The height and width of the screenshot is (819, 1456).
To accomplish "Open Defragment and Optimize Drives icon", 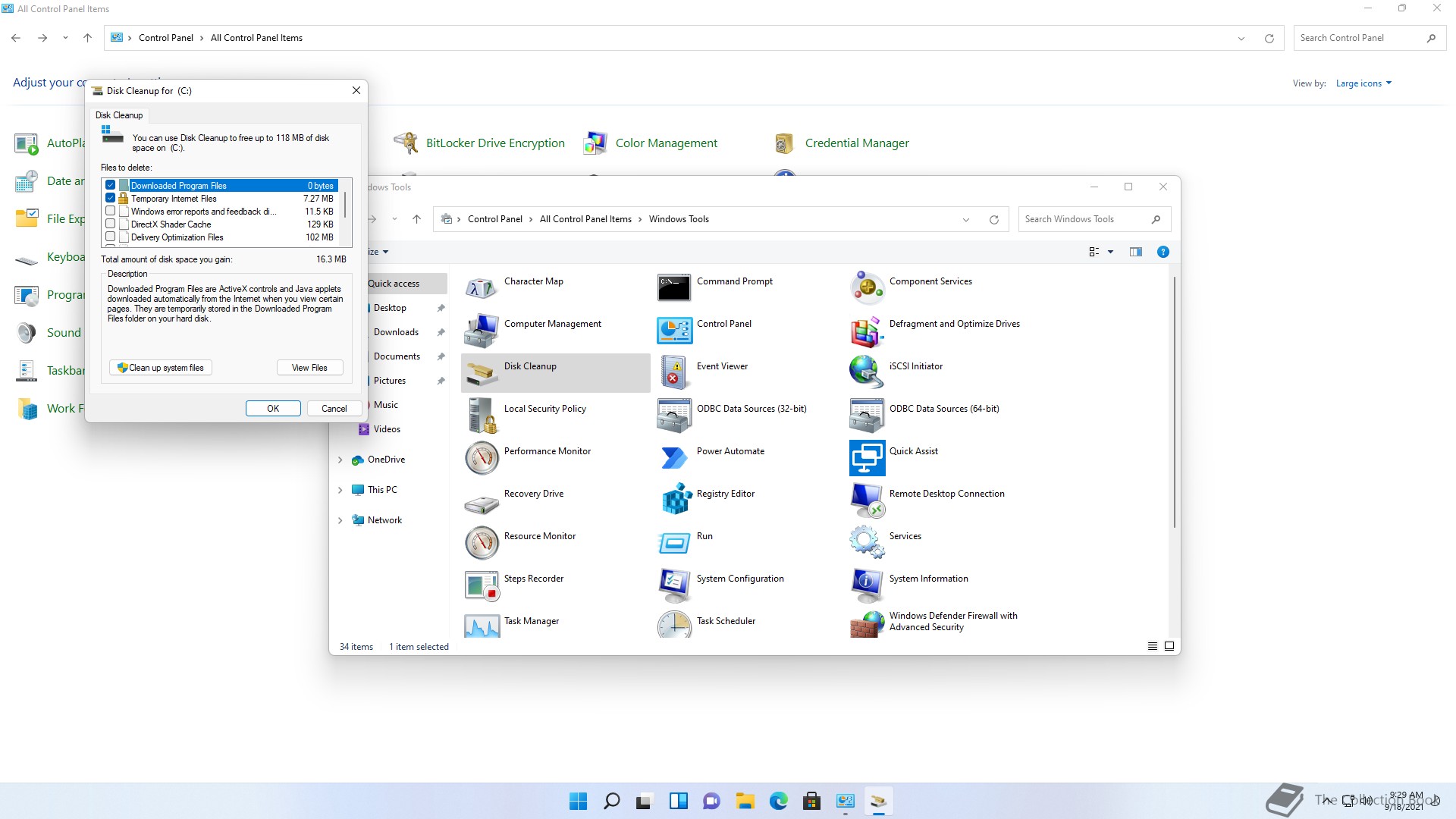I will [867, 331].
